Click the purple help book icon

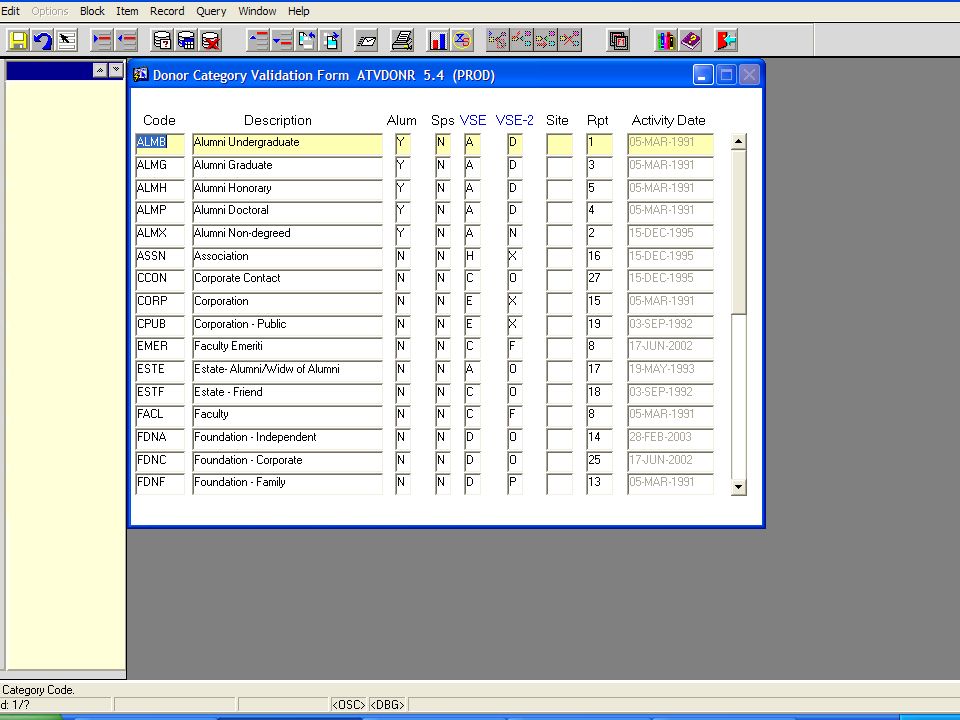coord(691,40)
